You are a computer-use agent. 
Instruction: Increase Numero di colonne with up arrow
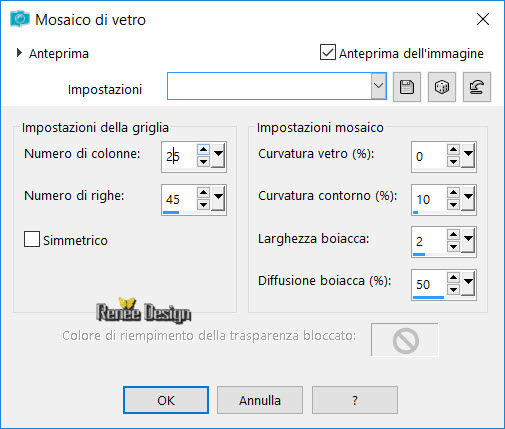click(x=203, y=149)
